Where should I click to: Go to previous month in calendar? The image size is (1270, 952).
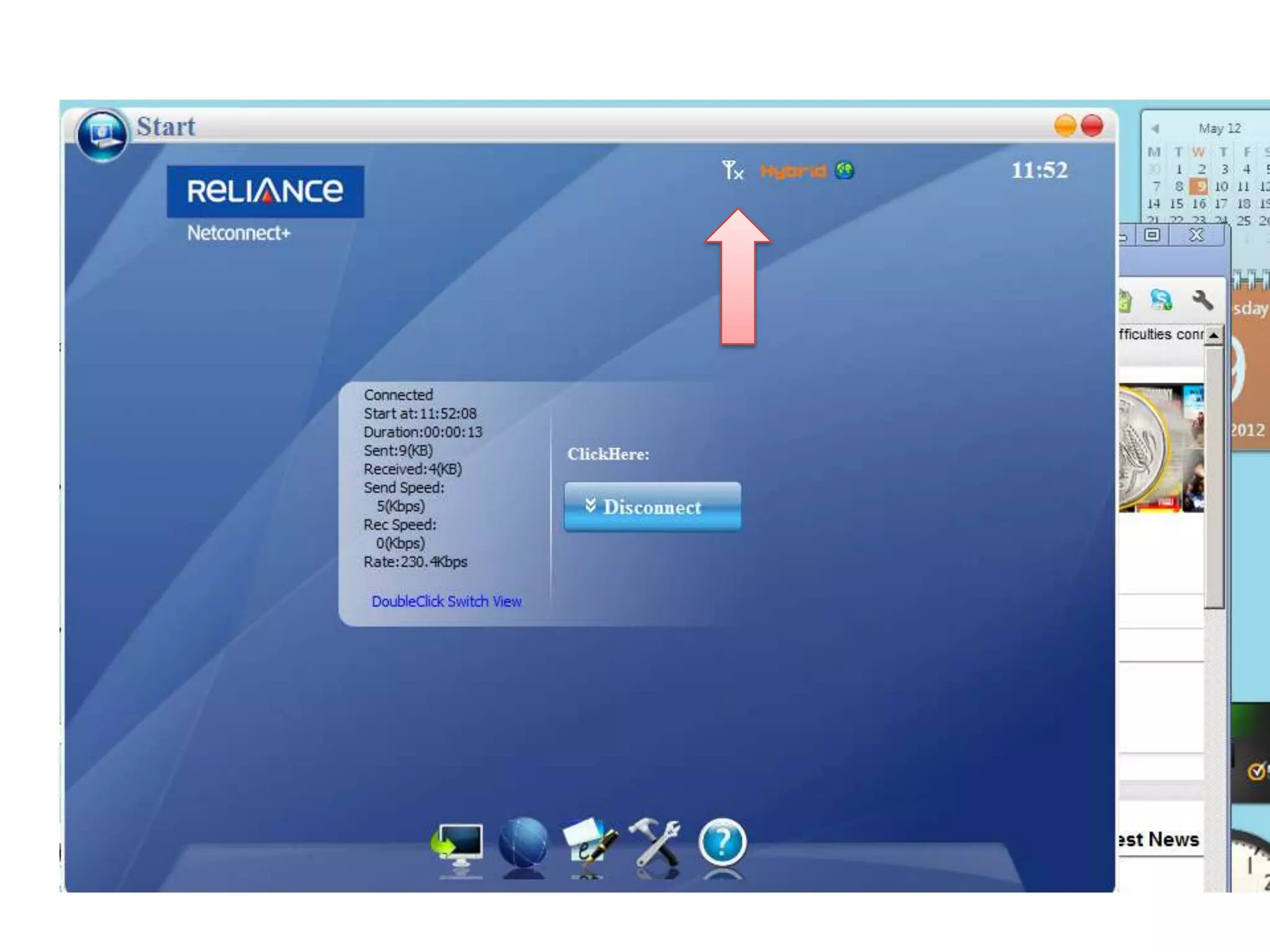1155,129
